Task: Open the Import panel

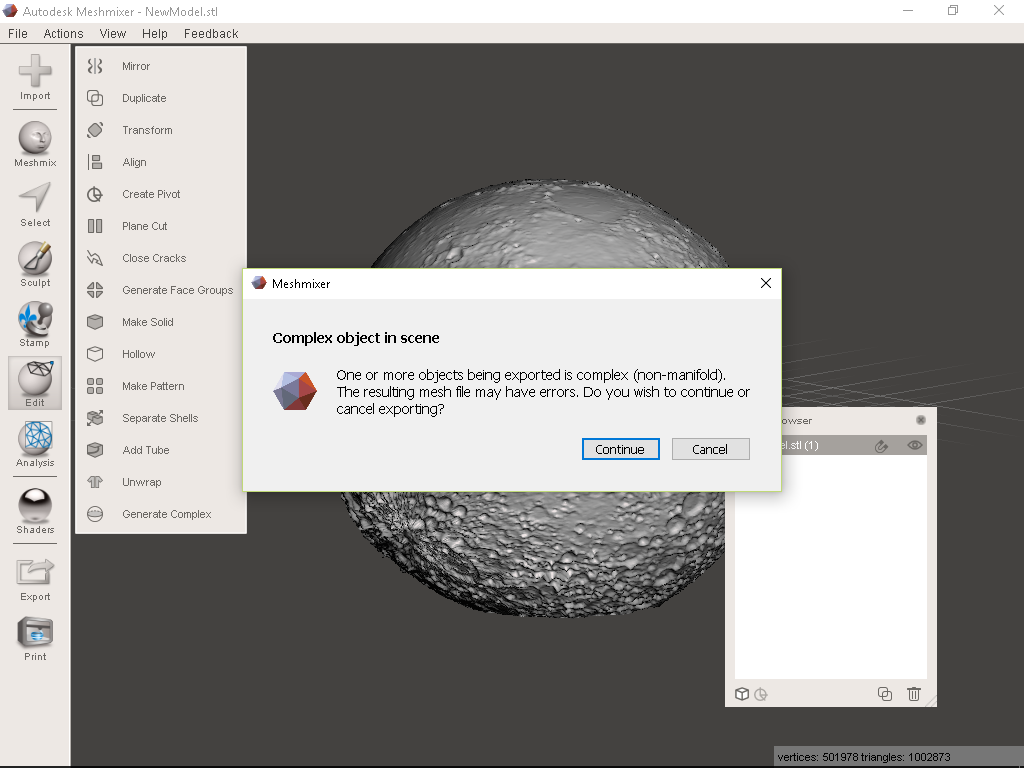Action: click(34, 77)
